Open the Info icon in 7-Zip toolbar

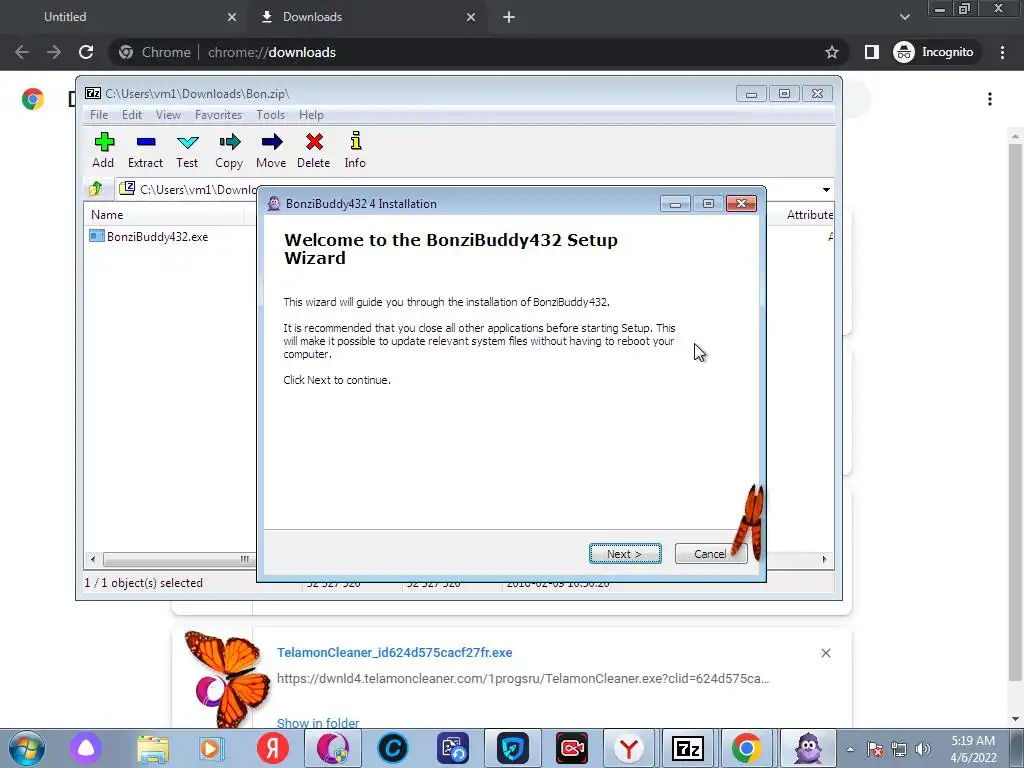tap(355, 140)
